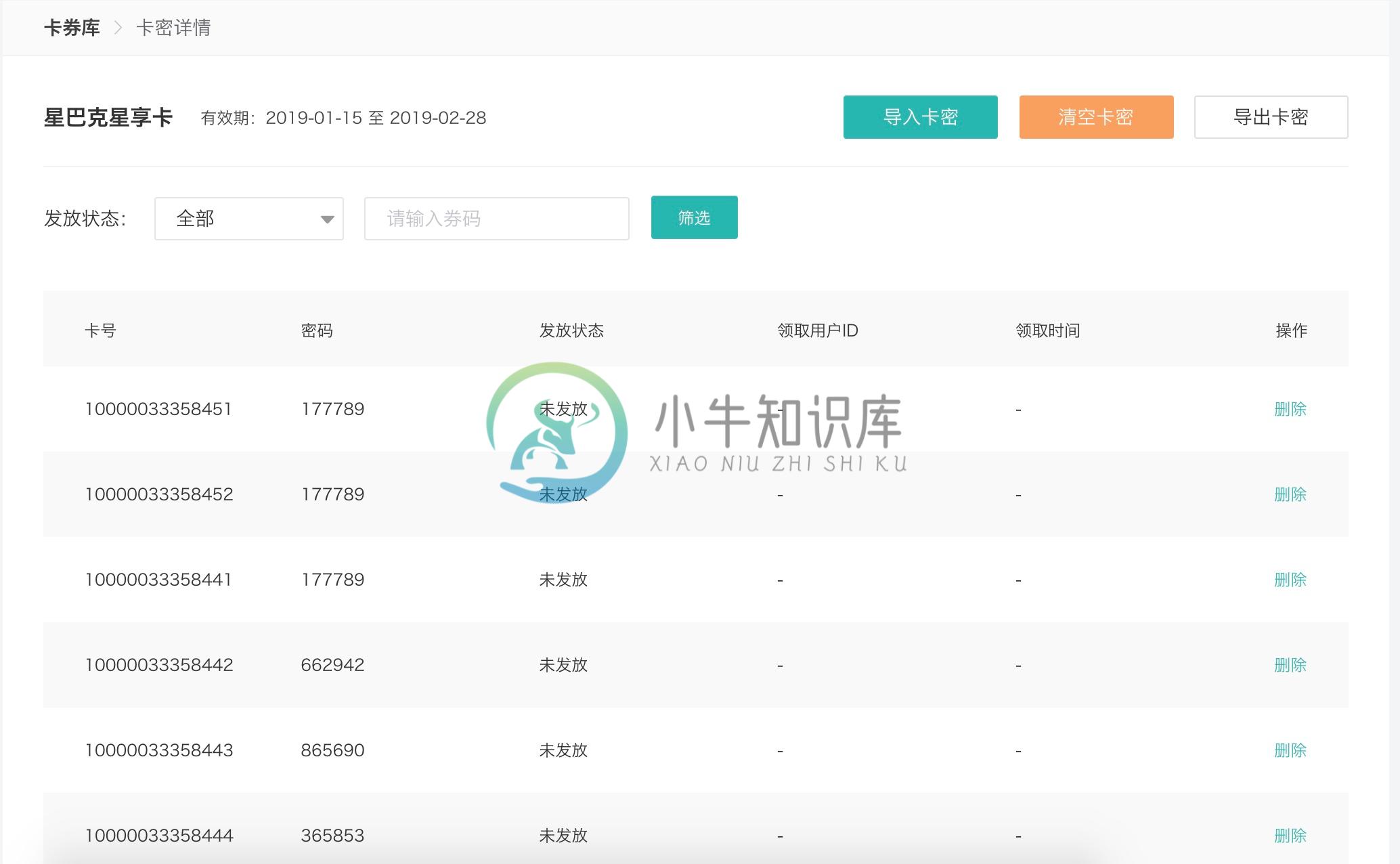
Task: Click the 星巴克星享卡 title
Action: coord(108,117)
